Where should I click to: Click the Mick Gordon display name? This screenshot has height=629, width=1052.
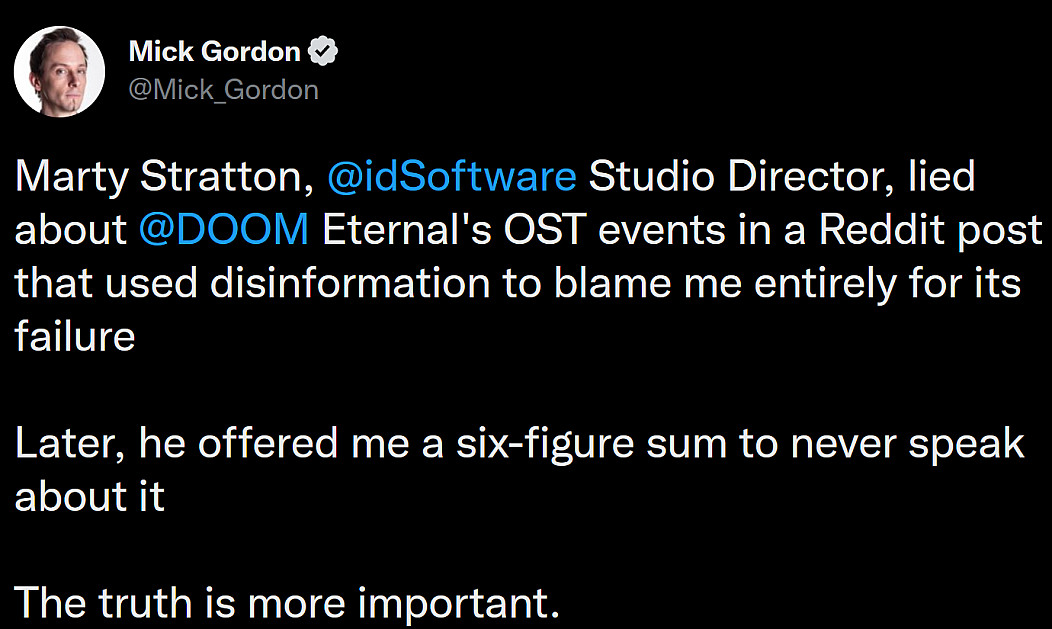(214, 52)
